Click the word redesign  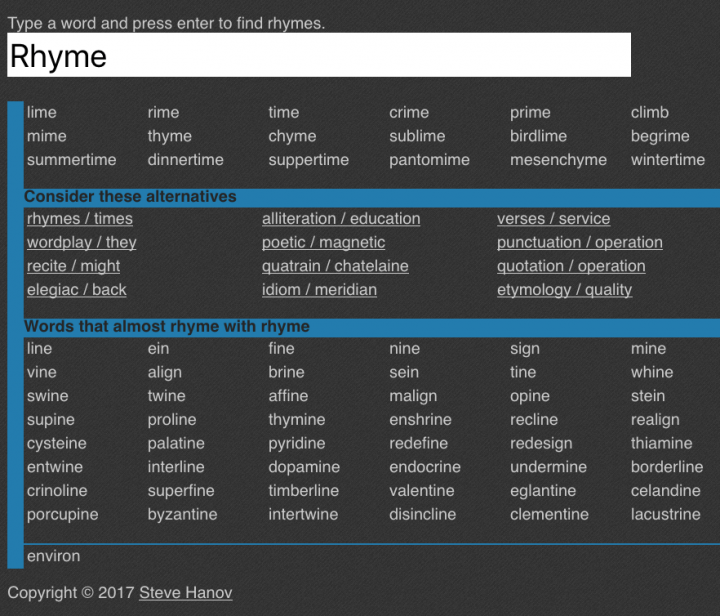(x=541, y=443)
